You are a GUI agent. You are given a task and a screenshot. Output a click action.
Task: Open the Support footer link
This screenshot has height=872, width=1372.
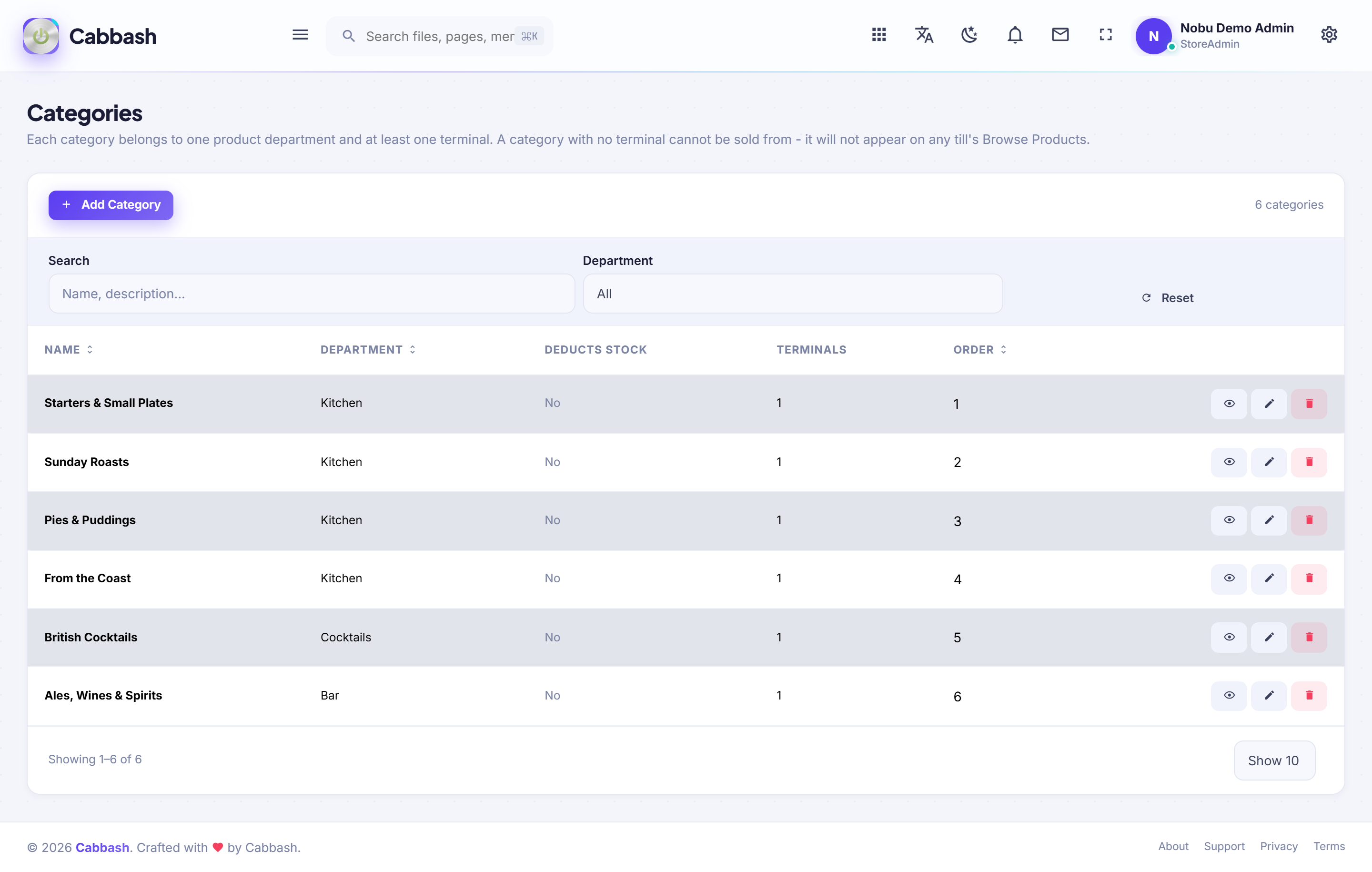1223,846
